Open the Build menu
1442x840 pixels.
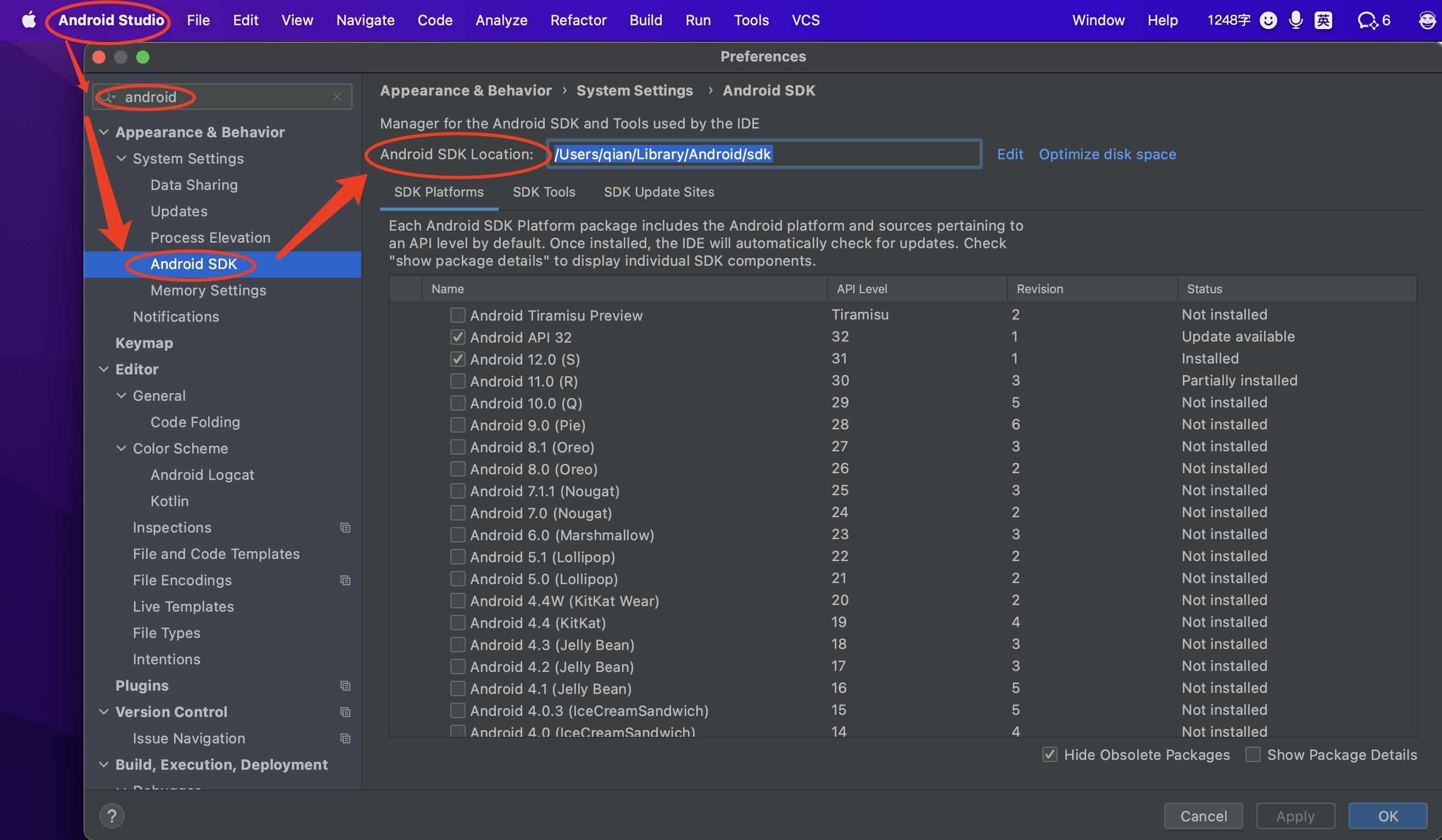(645, 20)
